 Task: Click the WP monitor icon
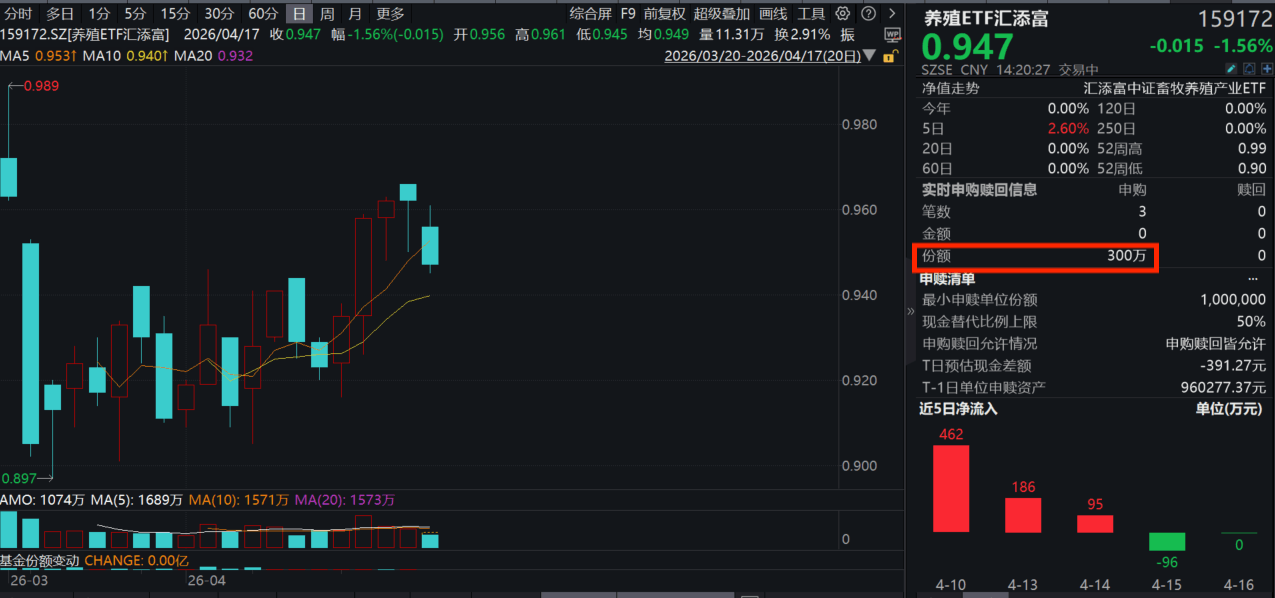tap(893, 35)
